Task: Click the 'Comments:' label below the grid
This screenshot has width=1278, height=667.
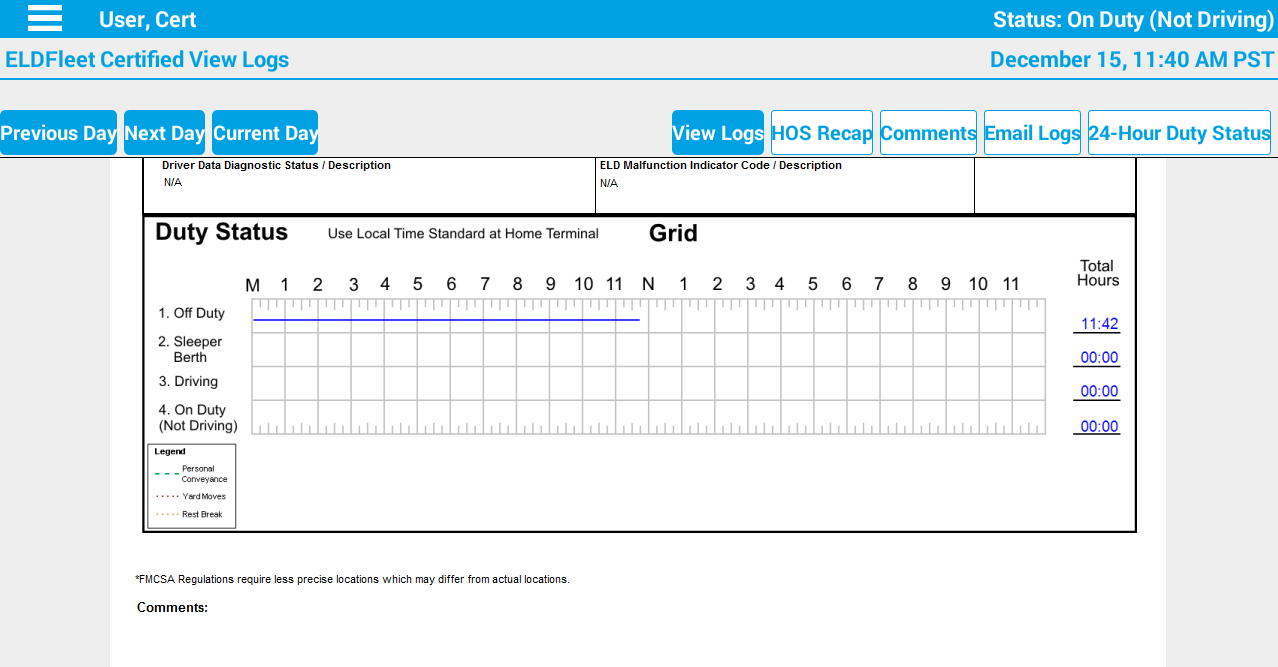Action: tap(172, 607)
